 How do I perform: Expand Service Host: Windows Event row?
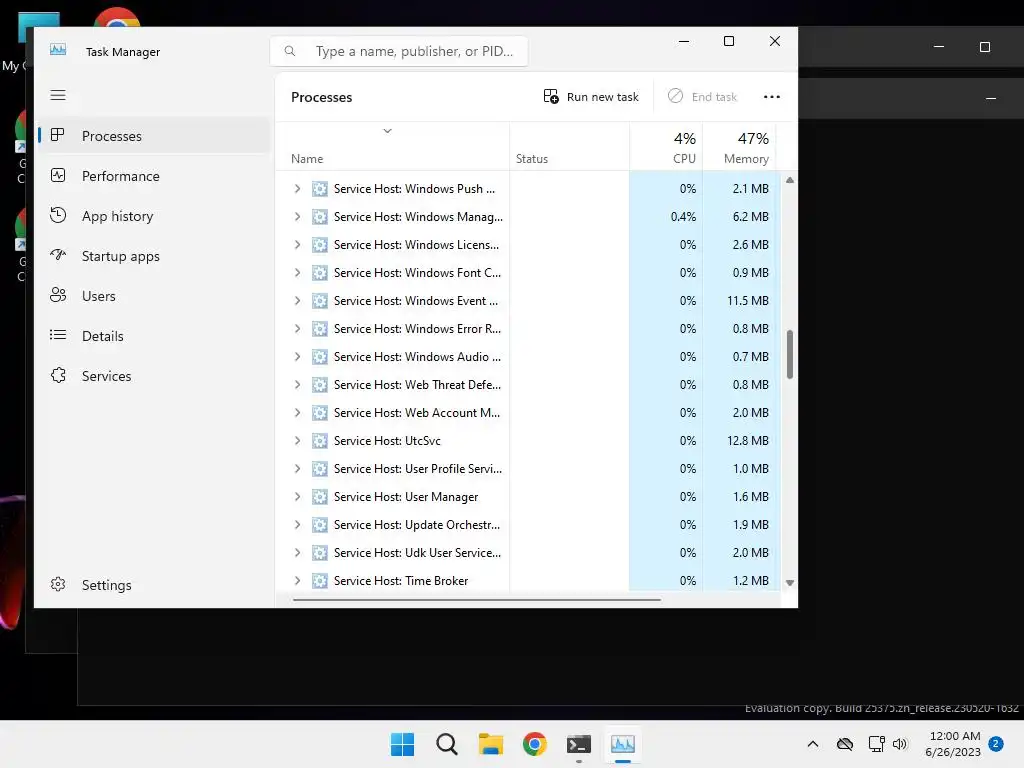[297, 300]
